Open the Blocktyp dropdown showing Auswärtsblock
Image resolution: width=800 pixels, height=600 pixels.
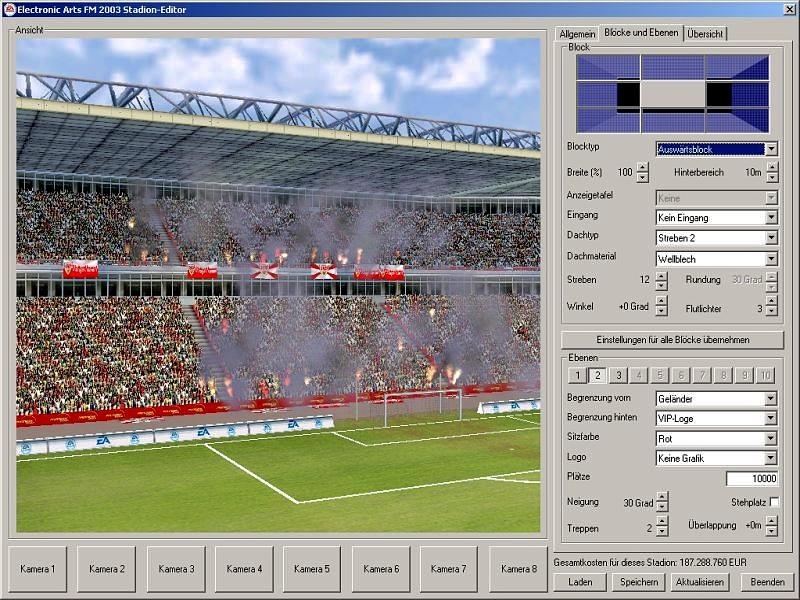770,147
